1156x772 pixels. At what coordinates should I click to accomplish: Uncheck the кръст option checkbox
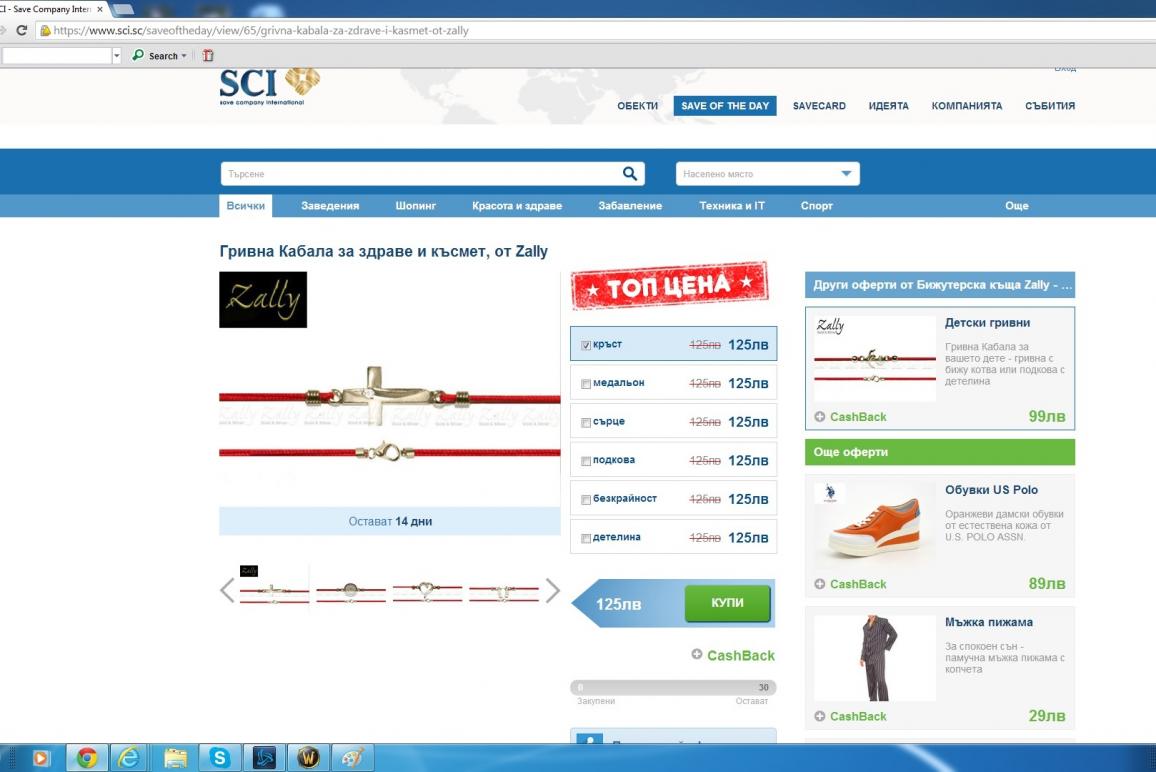pos(586,345)
